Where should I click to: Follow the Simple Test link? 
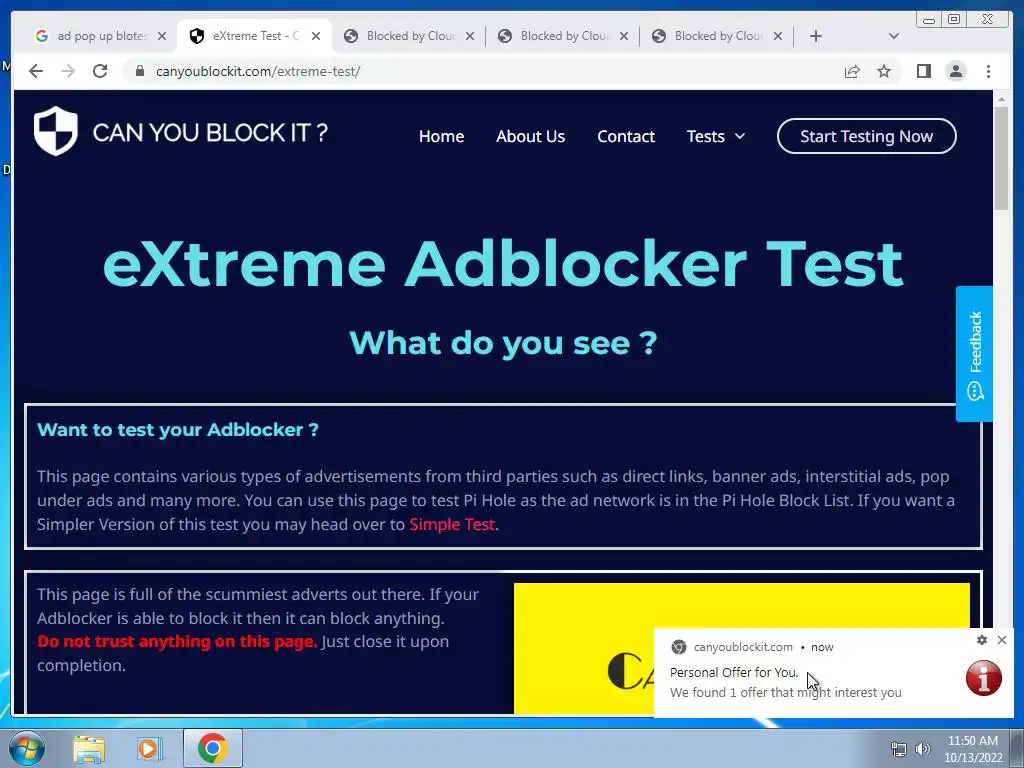pos(452,524)
